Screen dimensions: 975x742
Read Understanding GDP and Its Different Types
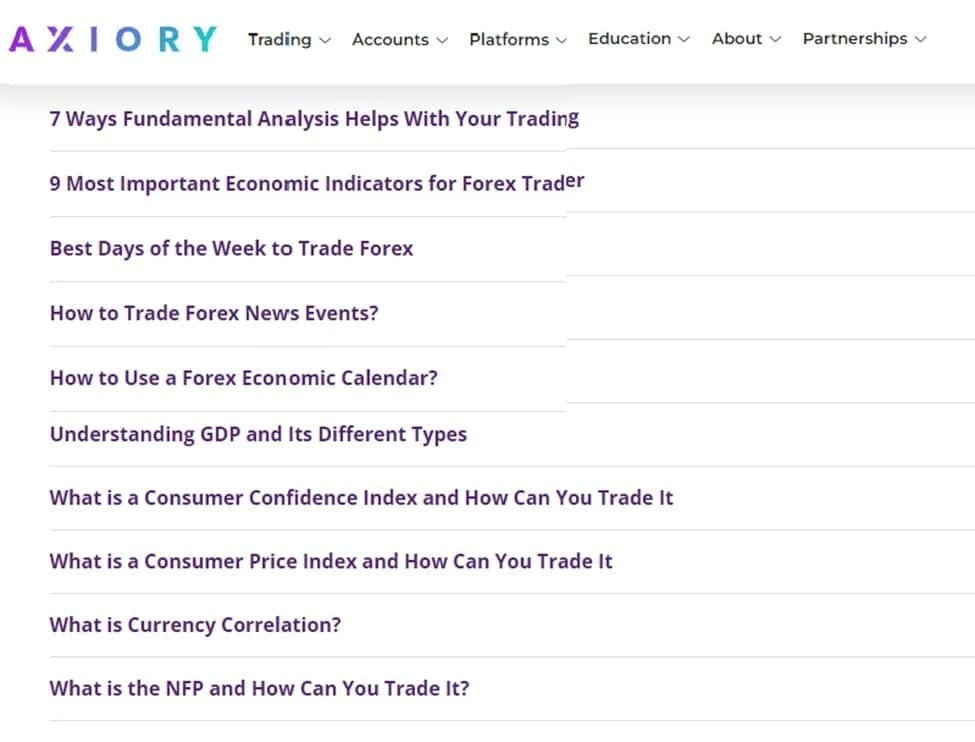[258, 434]
